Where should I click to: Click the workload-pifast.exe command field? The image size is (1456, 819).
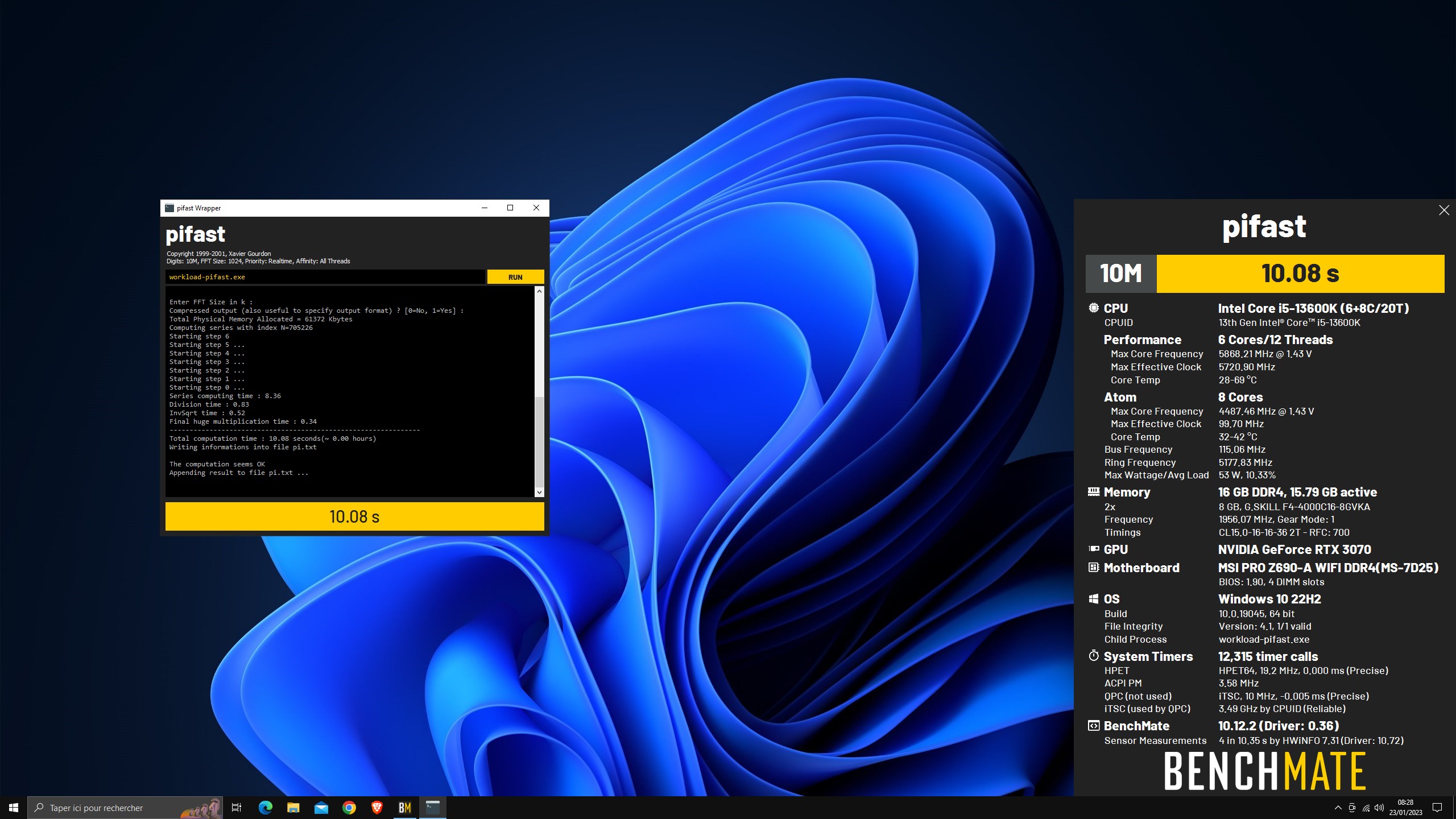click(325, 277)
